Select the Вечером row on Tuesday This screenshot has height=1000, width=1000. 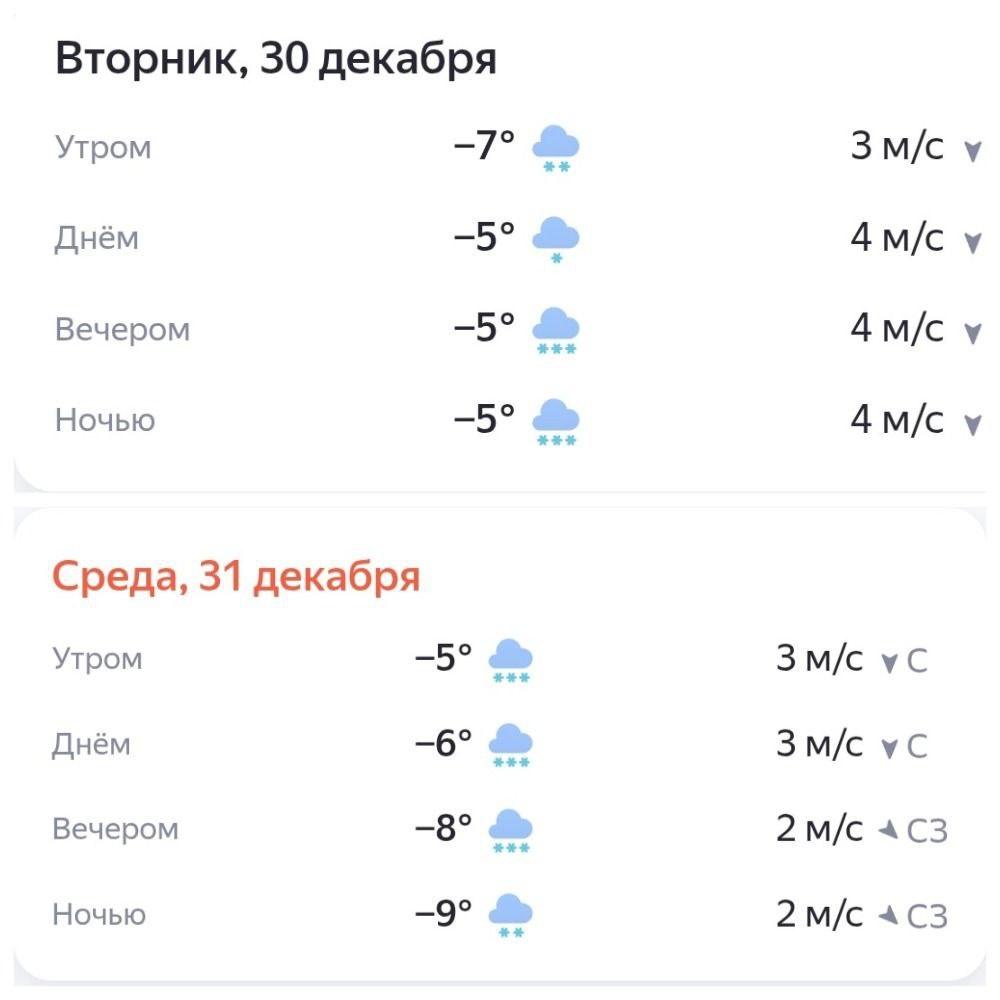(500, 330)
